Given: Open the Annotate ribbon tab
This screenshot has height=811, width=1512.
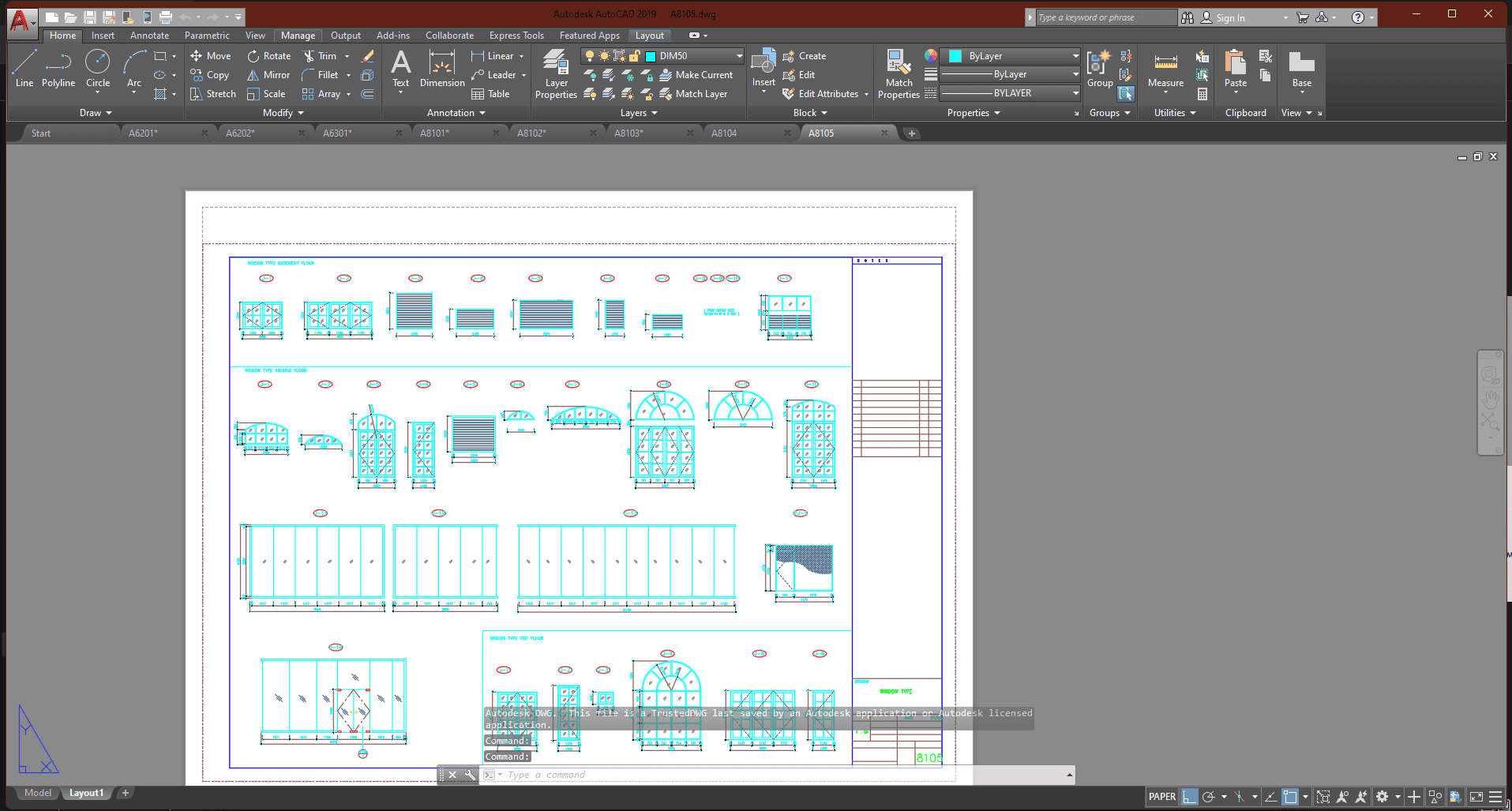Looking at the screenshot, I should point(149,36).
